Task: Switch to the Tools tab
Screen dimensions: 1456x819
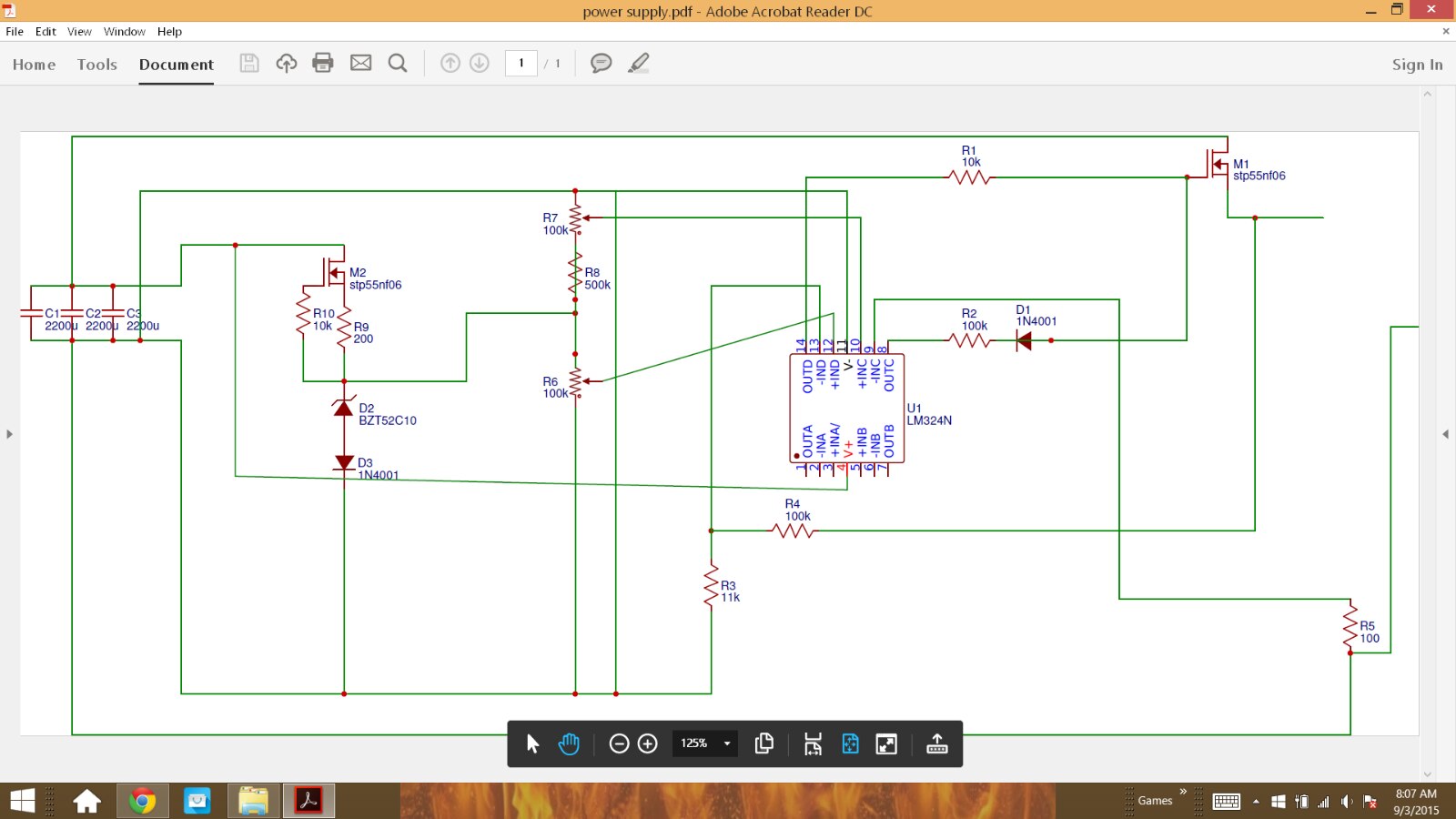Action: (96, 65)
